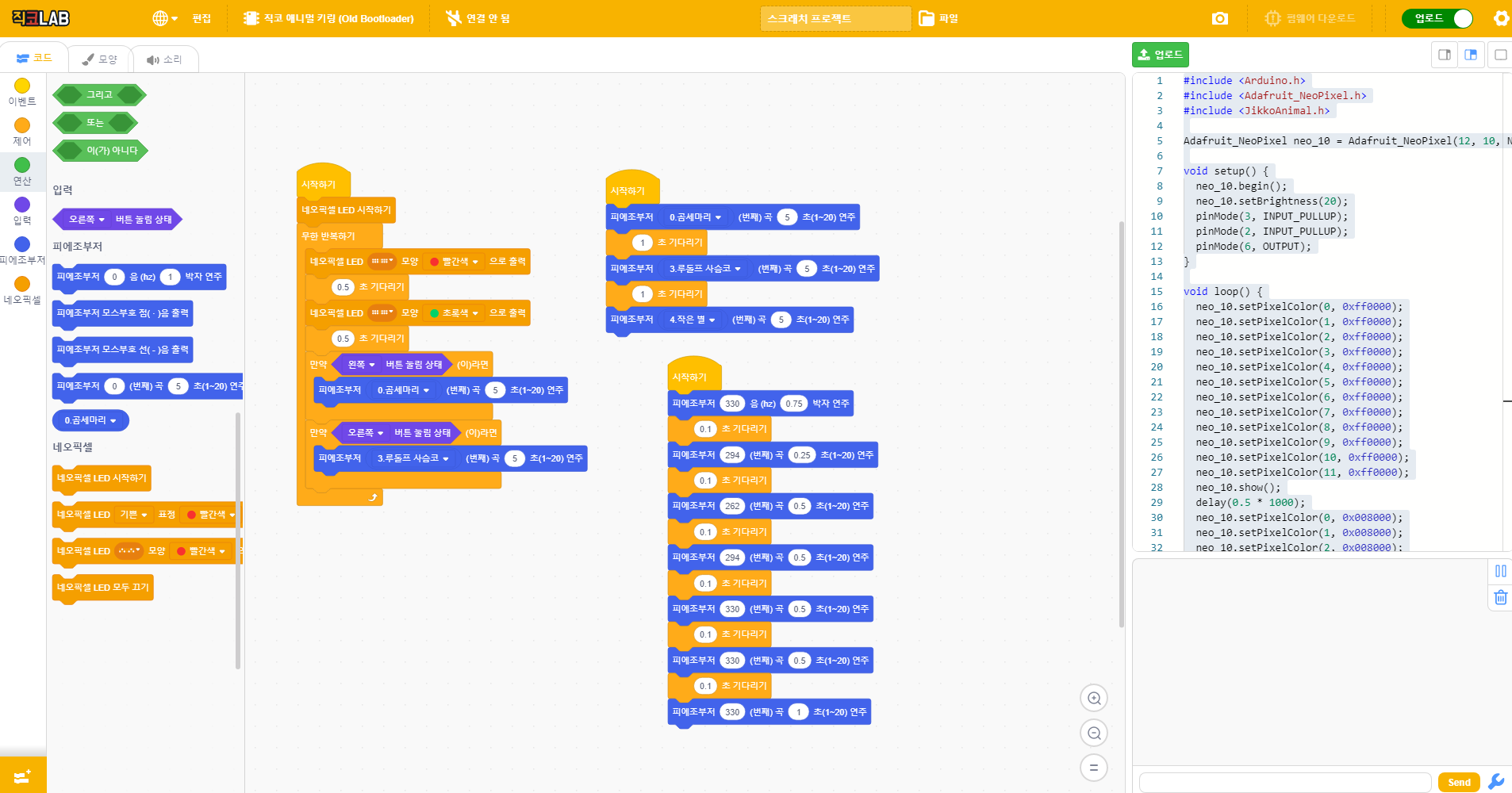Expand the 0.곰세마리 song dropdown in palette
Image resolution: width=1512 pixels, height=793 pixels.
(90, 420)
